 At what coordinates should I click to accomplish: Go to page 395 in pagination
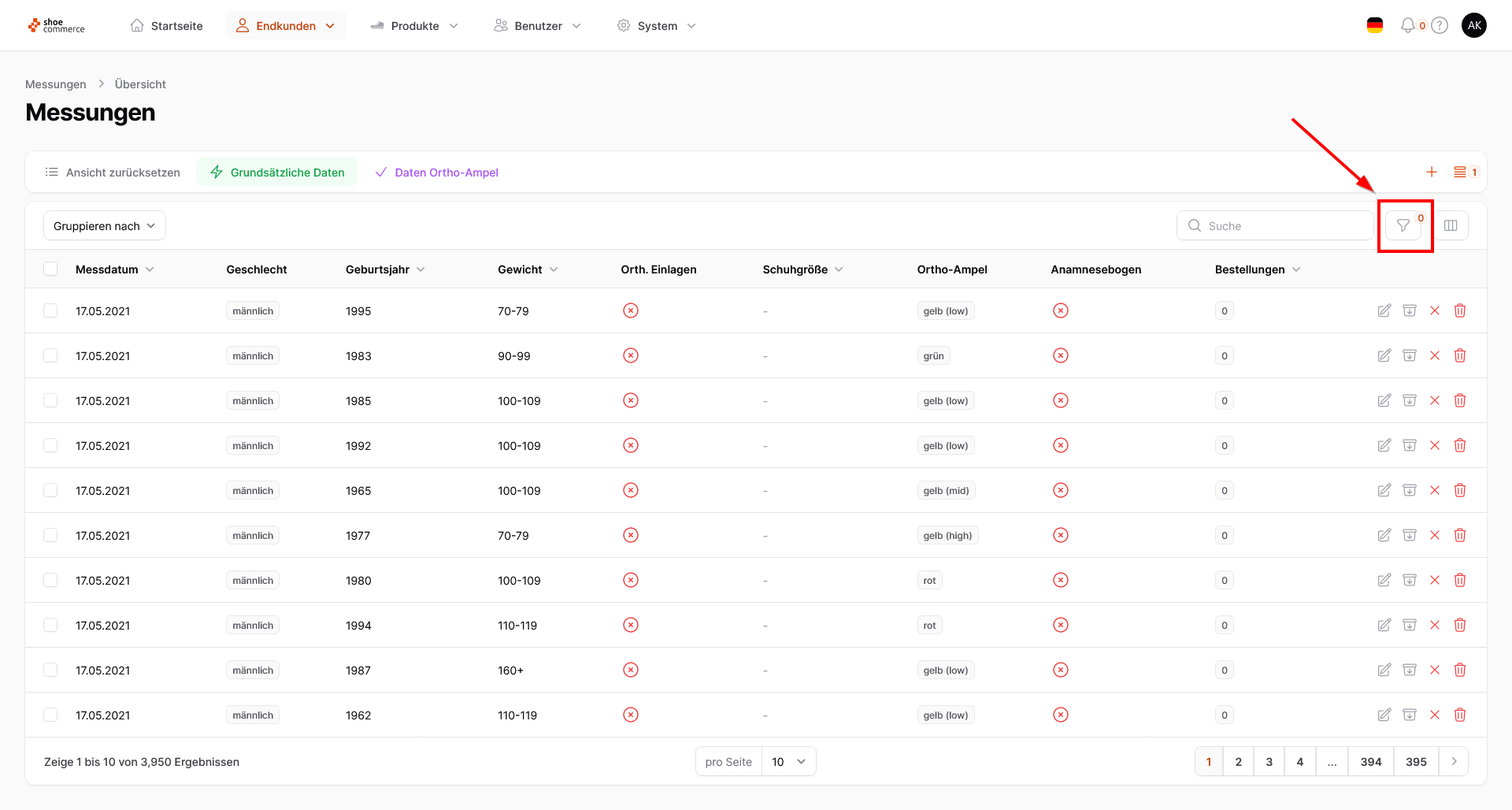(x=1415, y=762)
